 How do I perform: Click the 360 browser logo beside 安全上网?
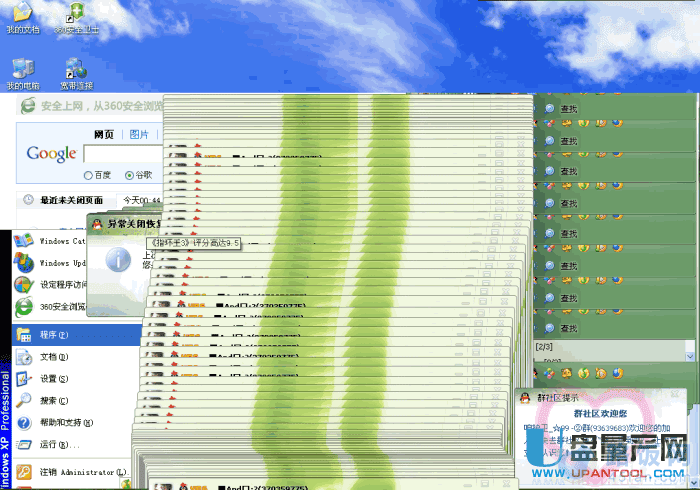pos(28,106)
